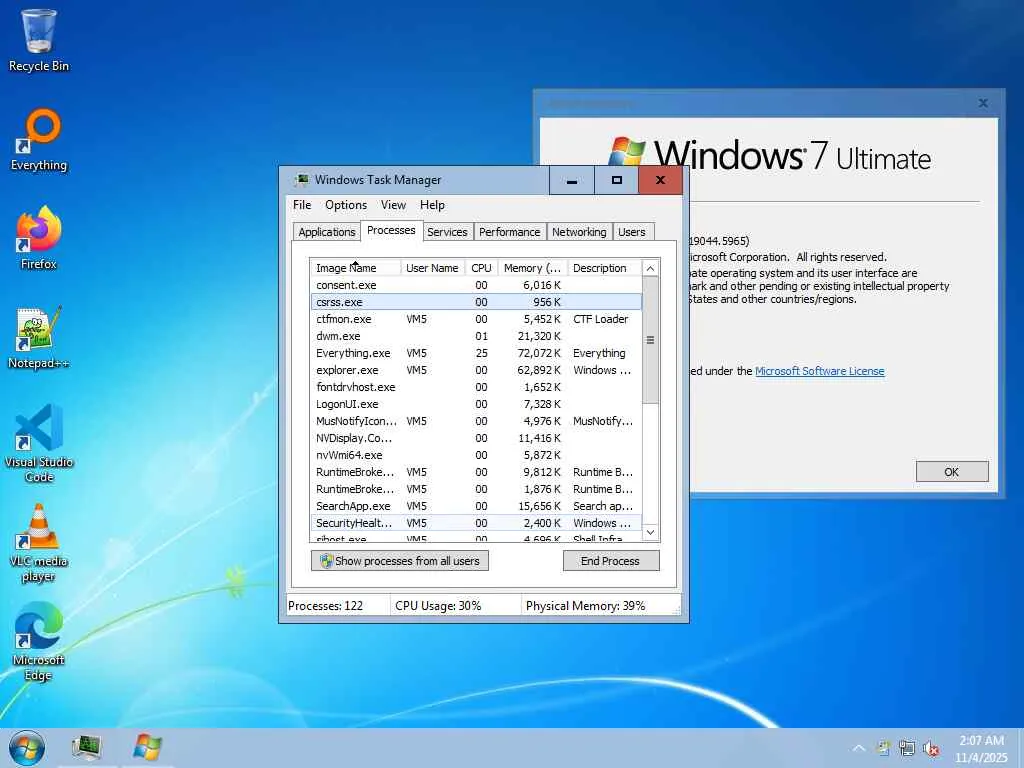Open Firefox desktop shortcut
This screenshot has width=1024, height=768.
pos(39,238)
